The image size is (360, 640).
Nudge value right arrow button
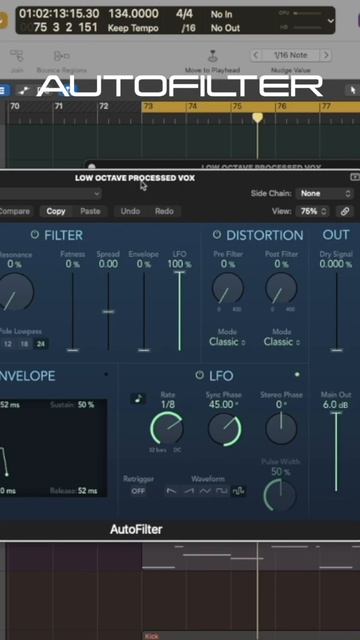pos(326,55)
